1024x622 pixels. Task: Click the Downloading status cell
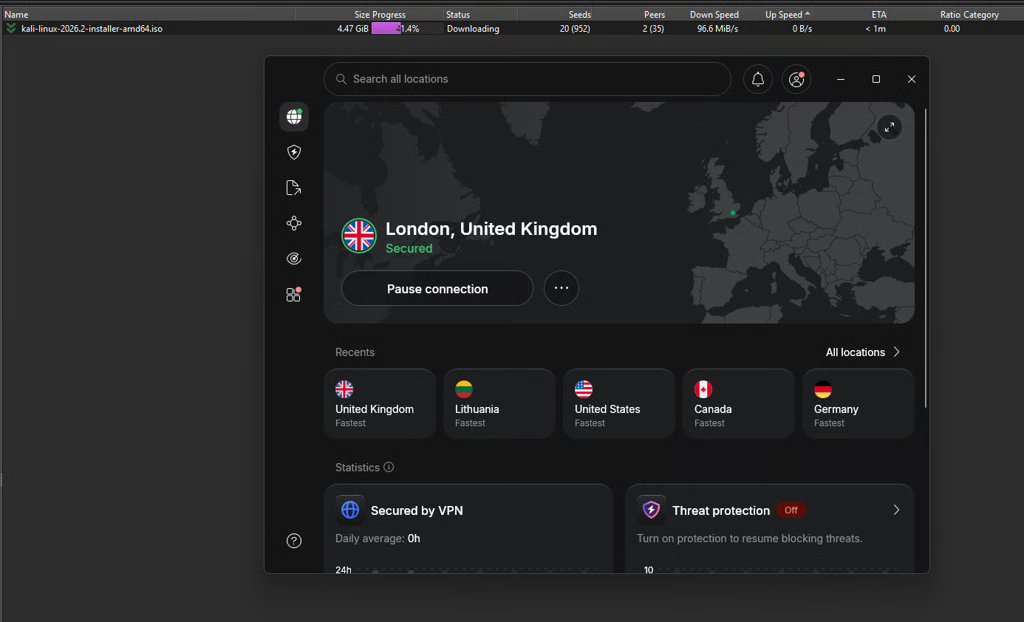click(x=473, y=29)
